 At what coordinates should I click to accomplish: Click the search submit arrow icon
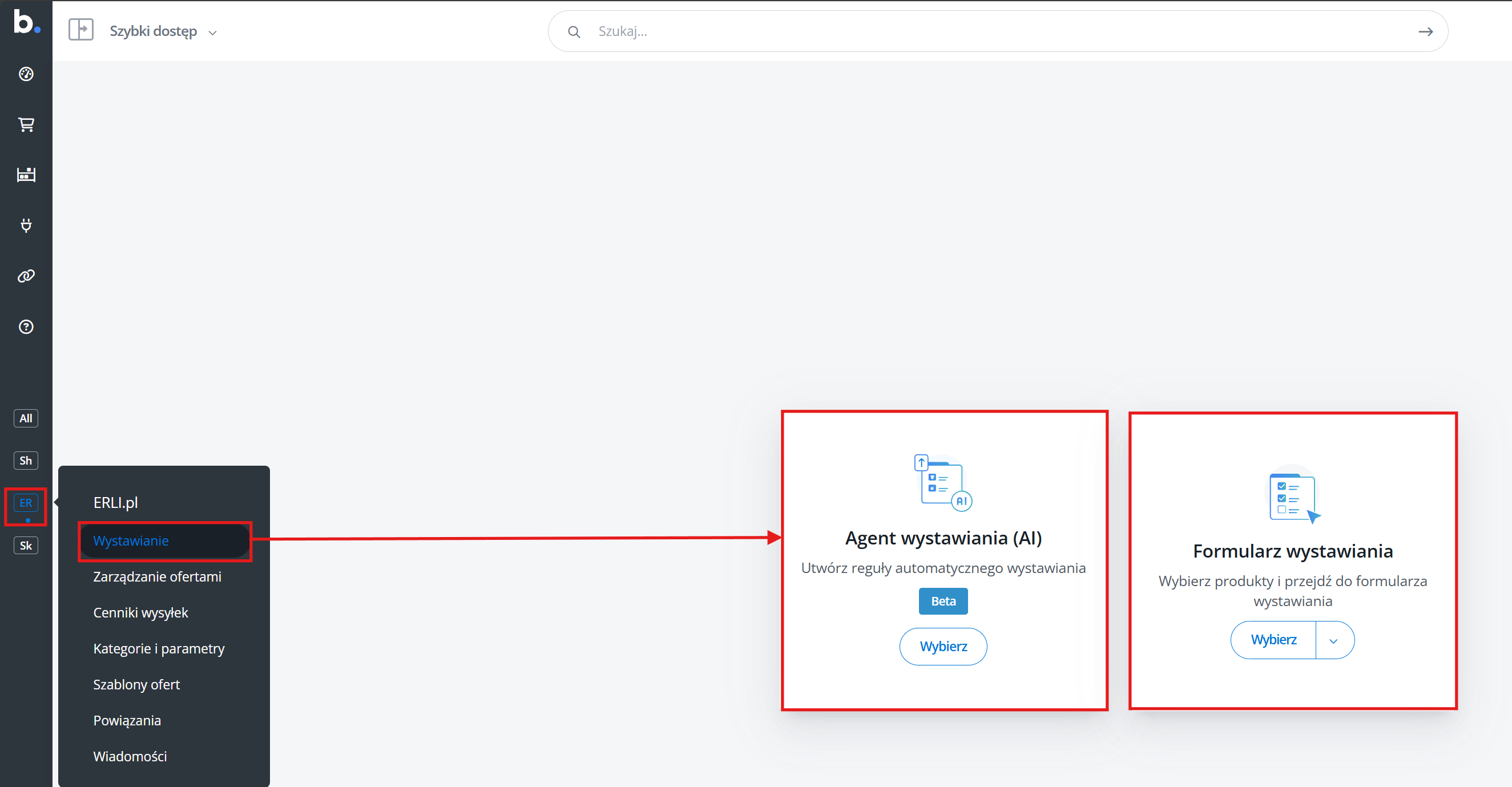coord(1426,32)
